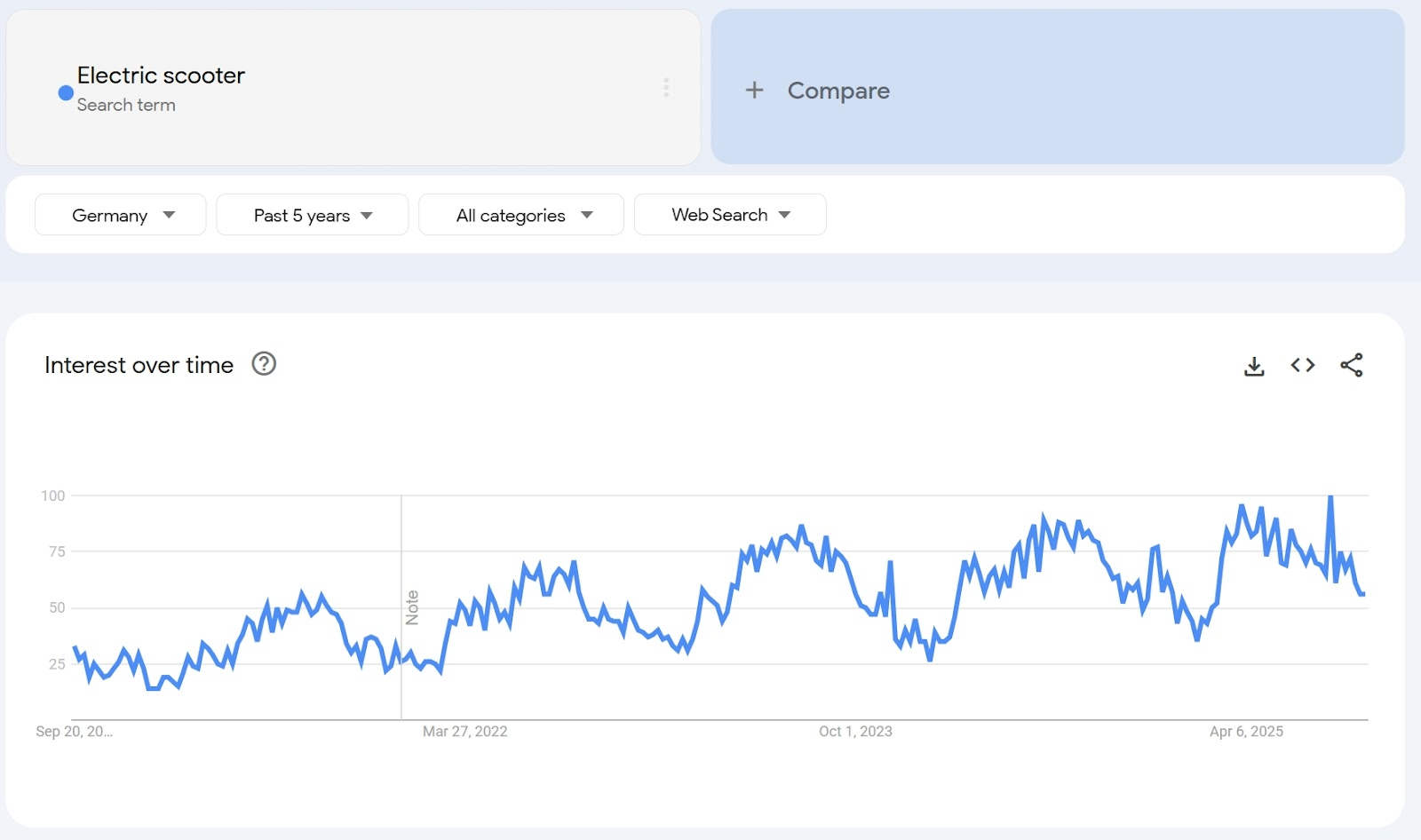Download the interest over time CSV

(x=1254, y=366)
